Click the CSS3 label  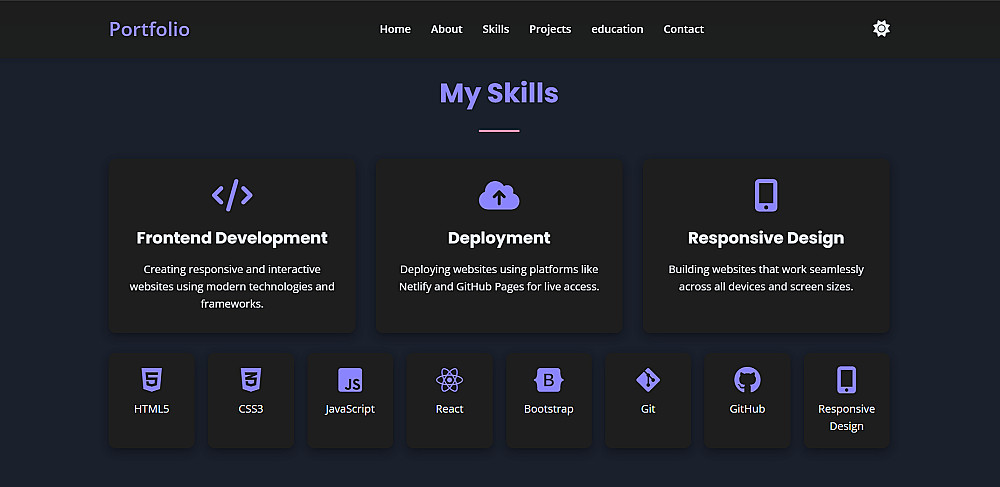click(x=251, y=409)
